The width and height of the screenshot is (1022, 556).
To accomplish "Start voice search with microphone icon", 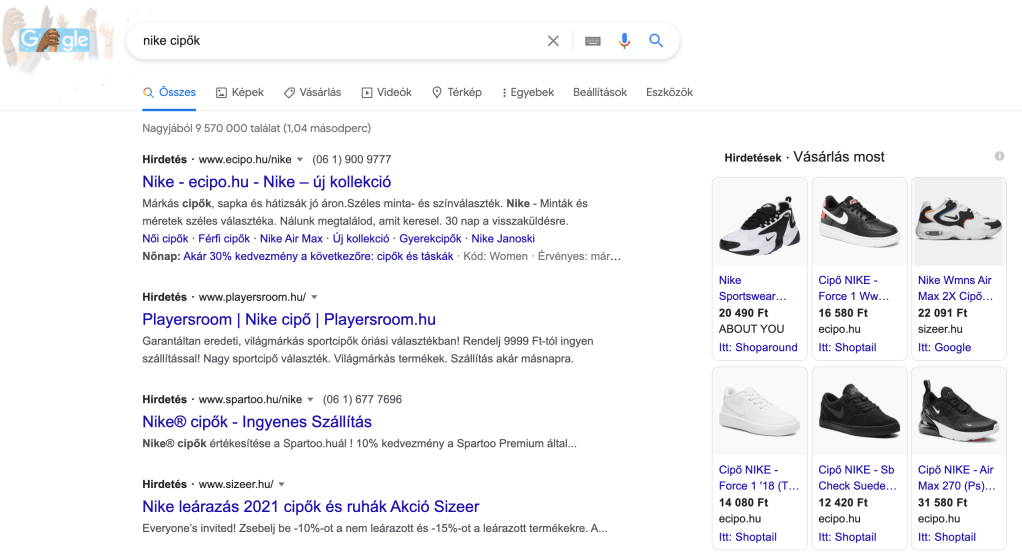I will coord(624,41).
